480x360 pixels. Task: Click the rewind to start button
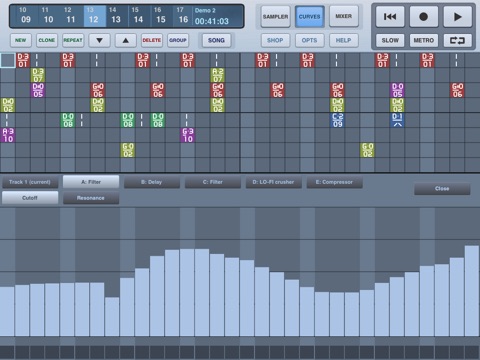[x=390, y=17]
